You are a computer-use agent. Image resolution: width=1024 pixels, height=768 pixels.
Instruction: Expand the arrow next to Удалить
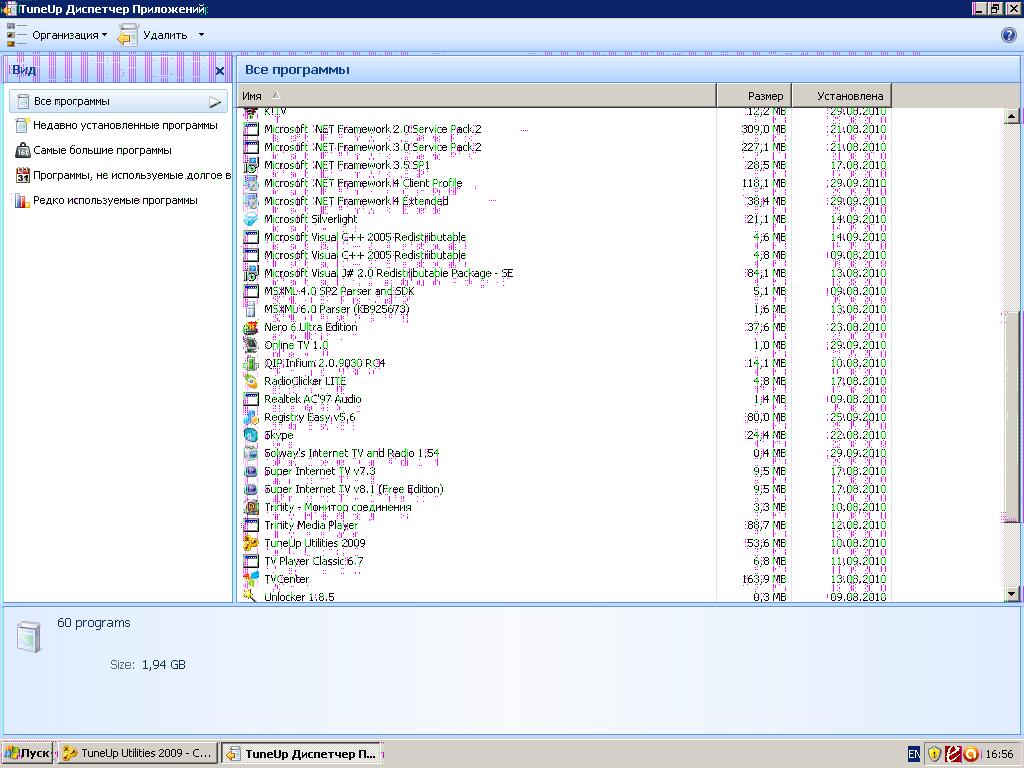(200, 35)
